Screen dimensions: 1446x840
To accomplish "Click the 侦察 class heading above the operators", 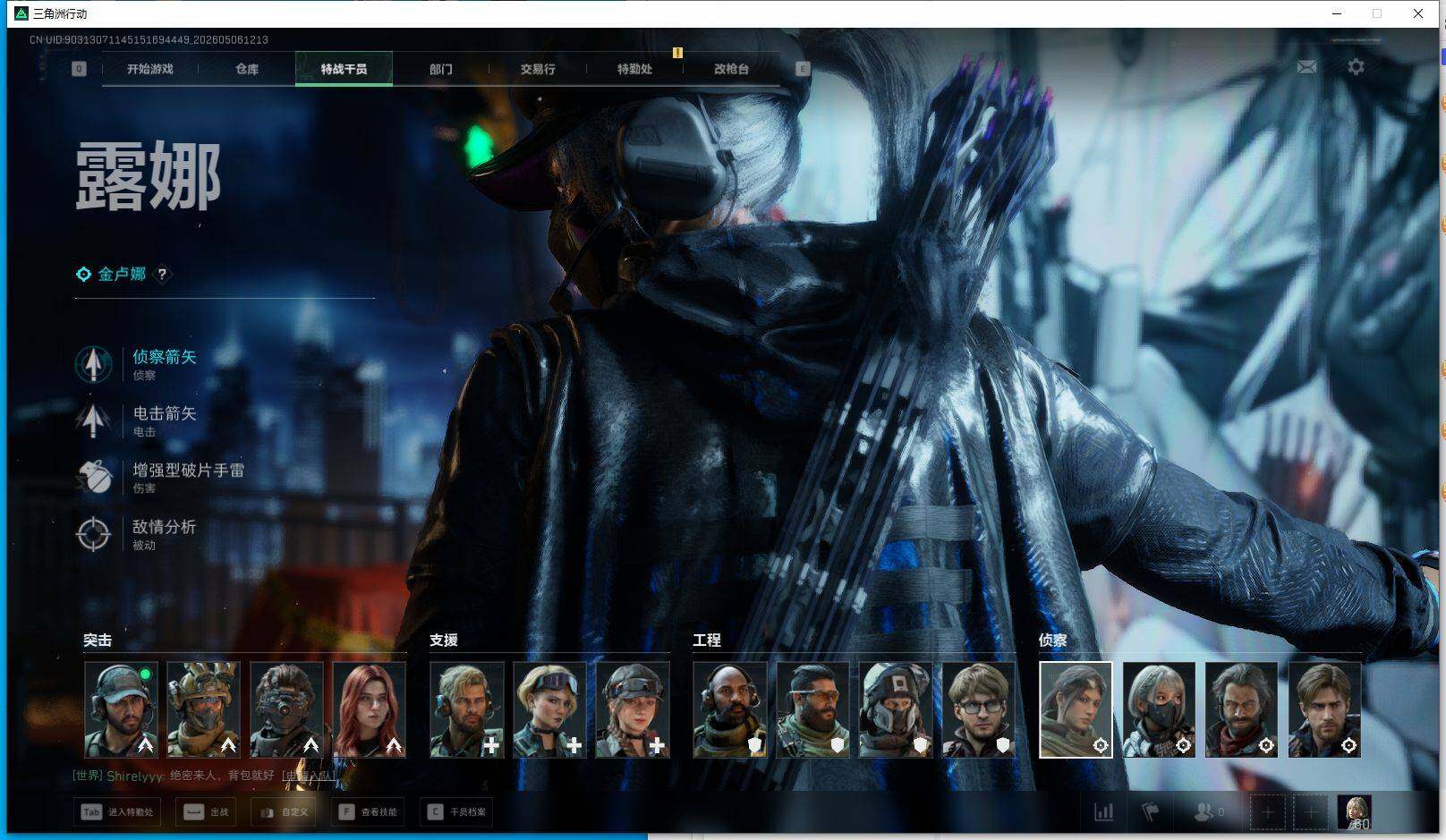I will 1052,641.
